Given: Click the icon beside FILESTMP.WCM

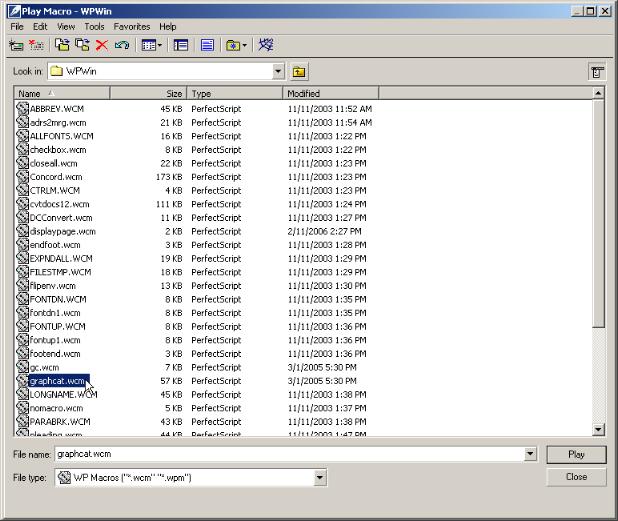Looking at the screenshot, I should pos(22,272).
